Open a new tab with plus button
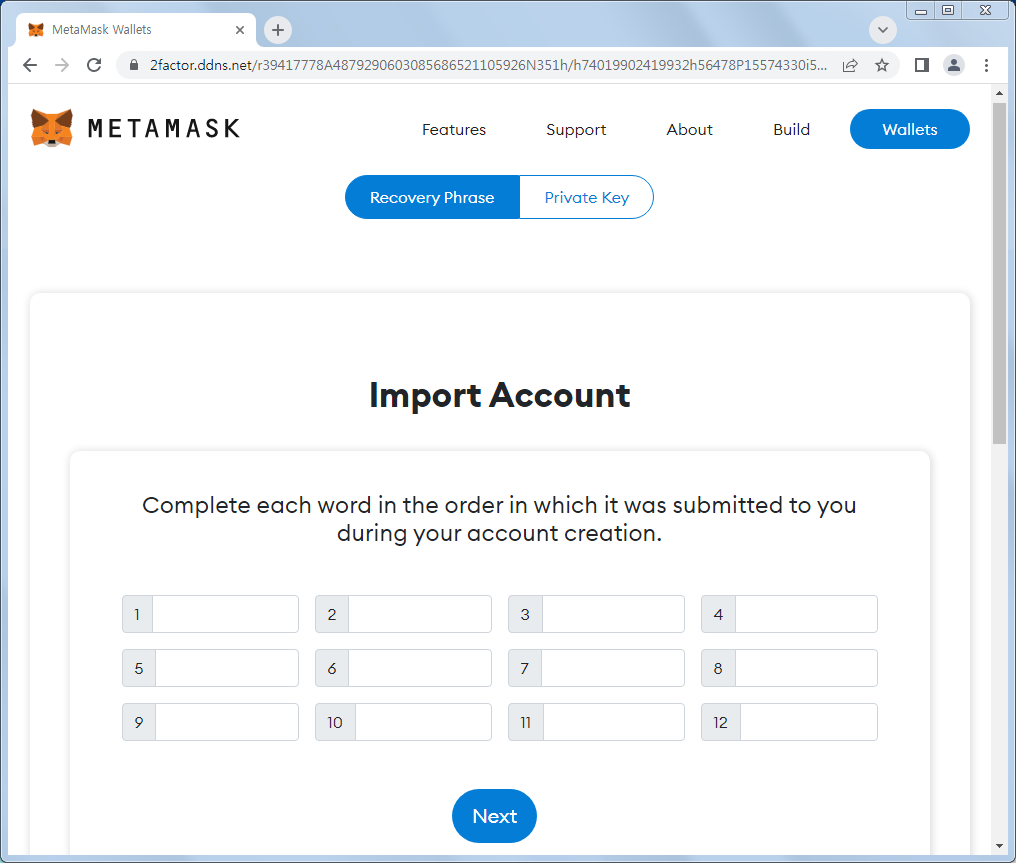Image resolution: width=1016 pixels, height=863 pixels. point(278,30)
